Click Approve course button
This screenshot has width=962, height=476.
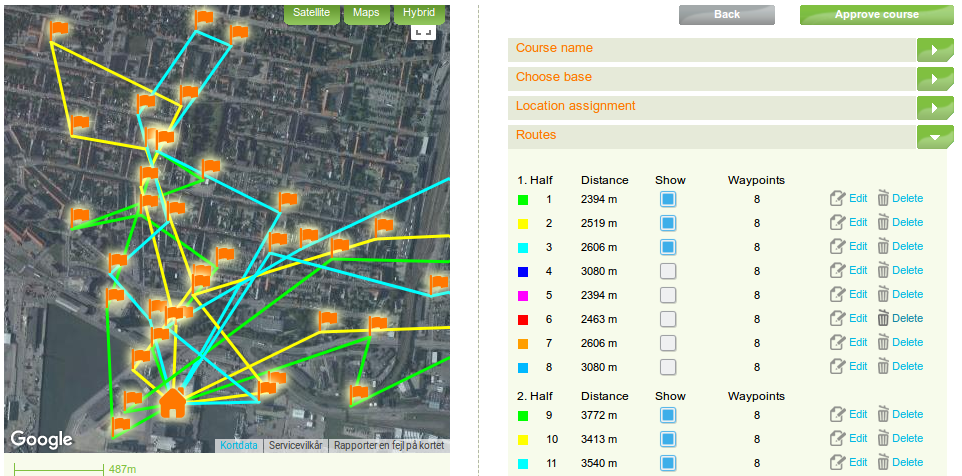click(x=877, y=15)
